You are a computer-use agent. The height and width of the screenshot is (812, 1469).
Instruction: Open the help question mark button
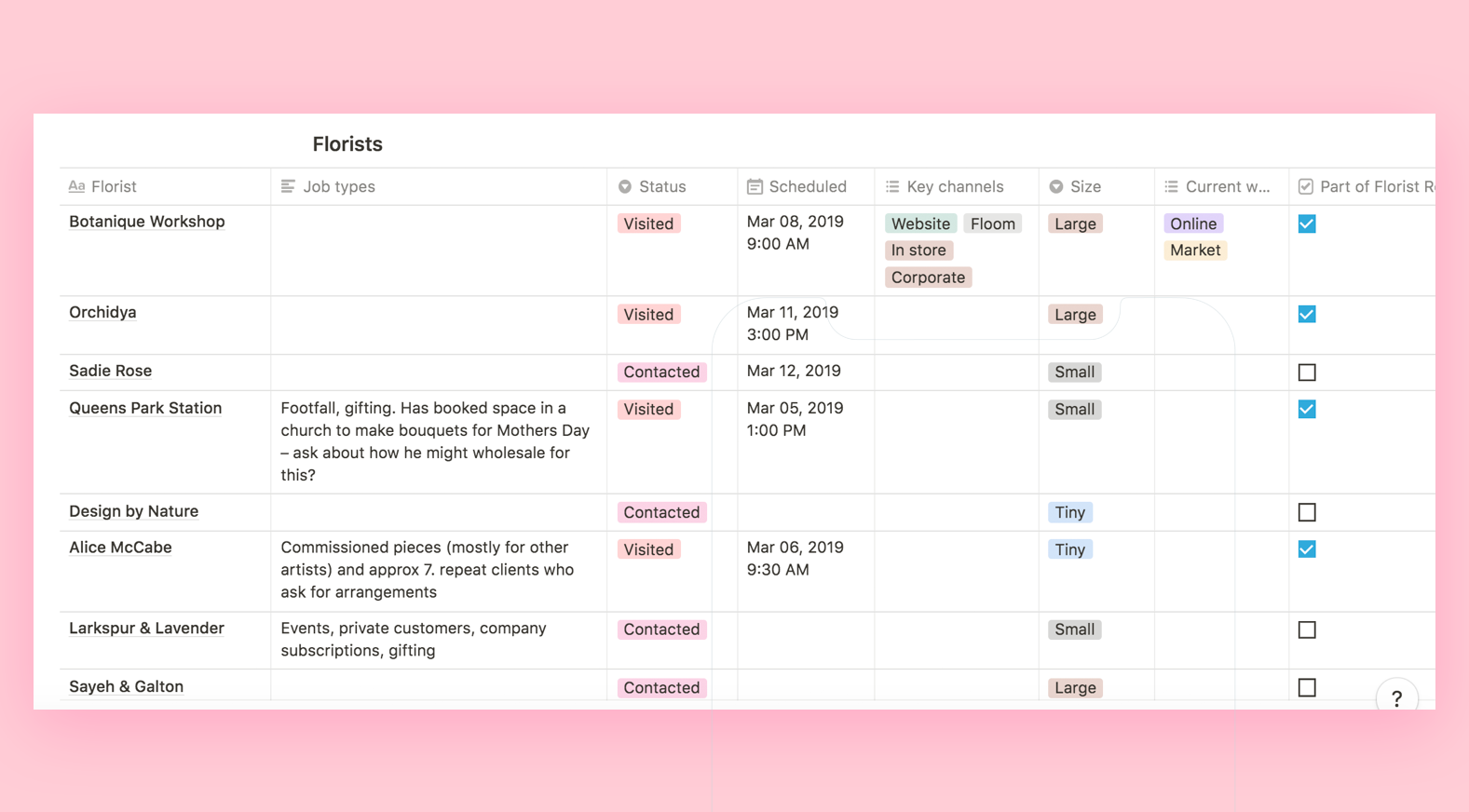[1396, 698]
